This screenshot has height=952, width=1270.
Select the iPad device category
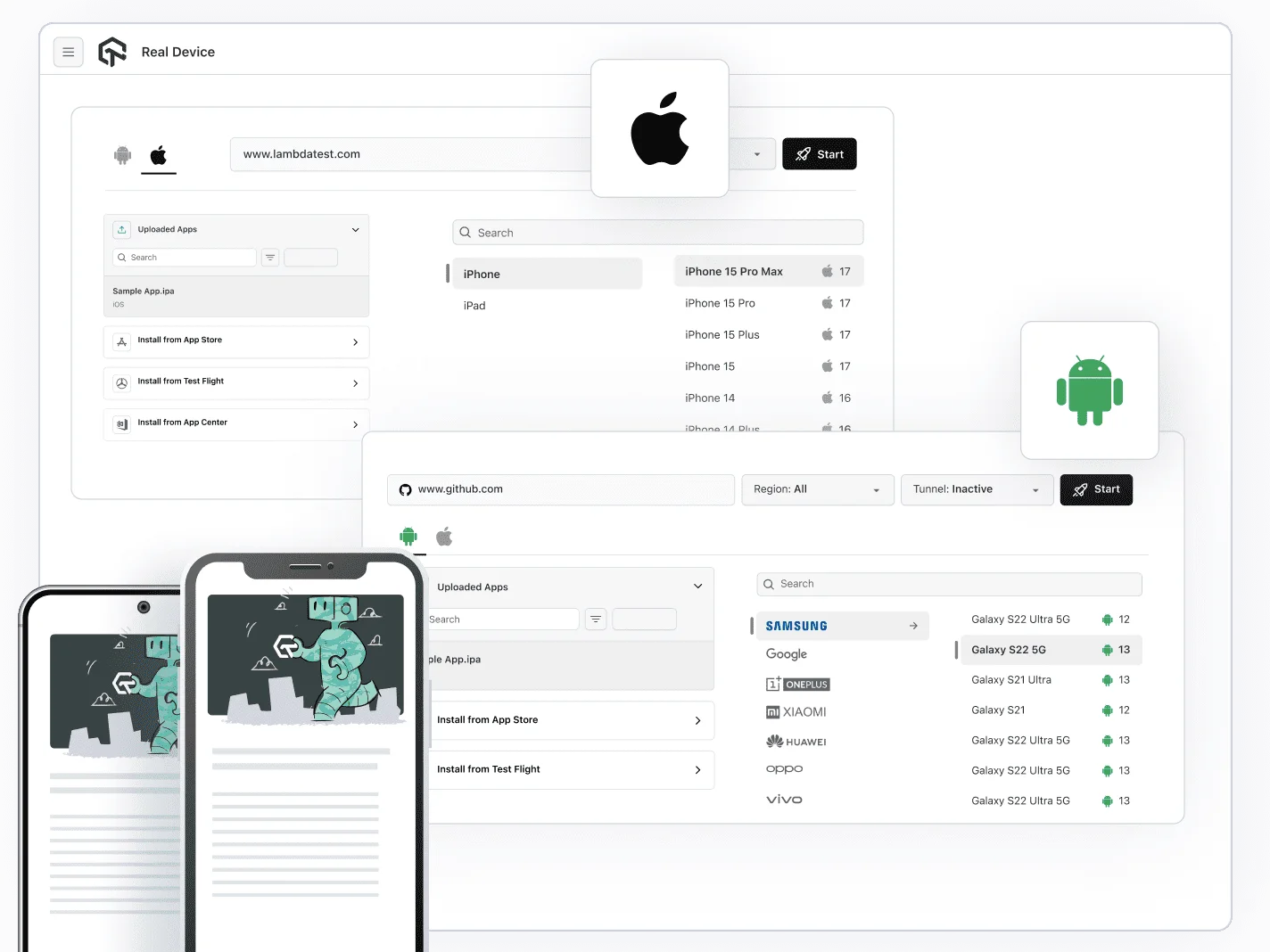[x=474, y=305]
